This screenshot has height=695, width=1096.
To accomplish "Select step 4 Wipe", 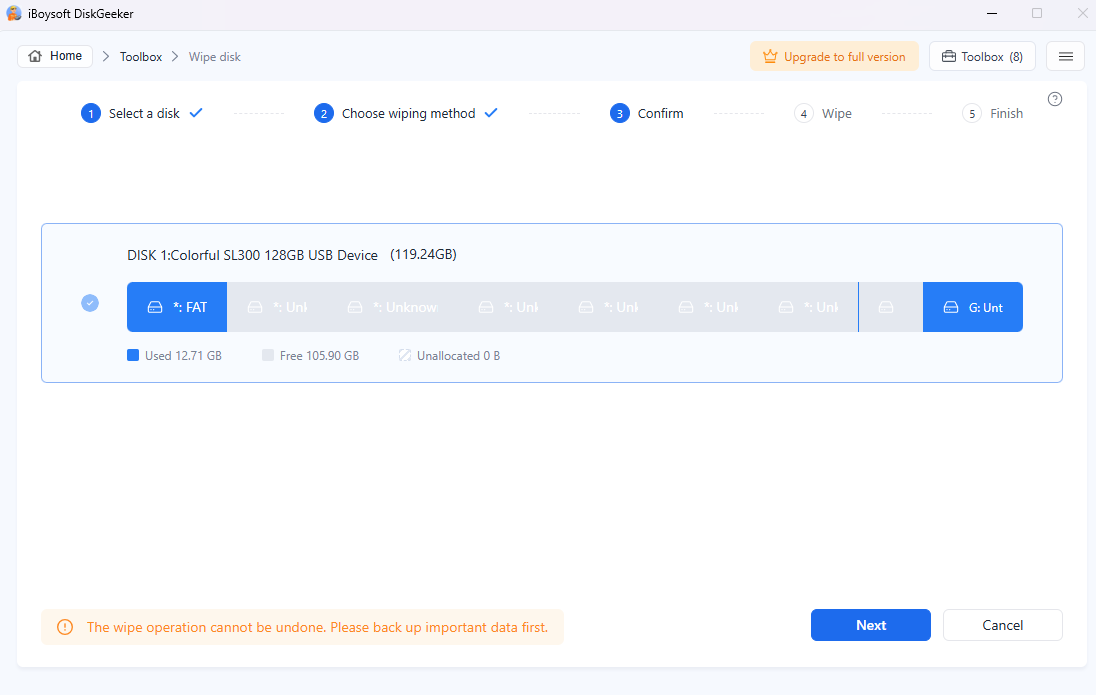I will tap(823, 113).
